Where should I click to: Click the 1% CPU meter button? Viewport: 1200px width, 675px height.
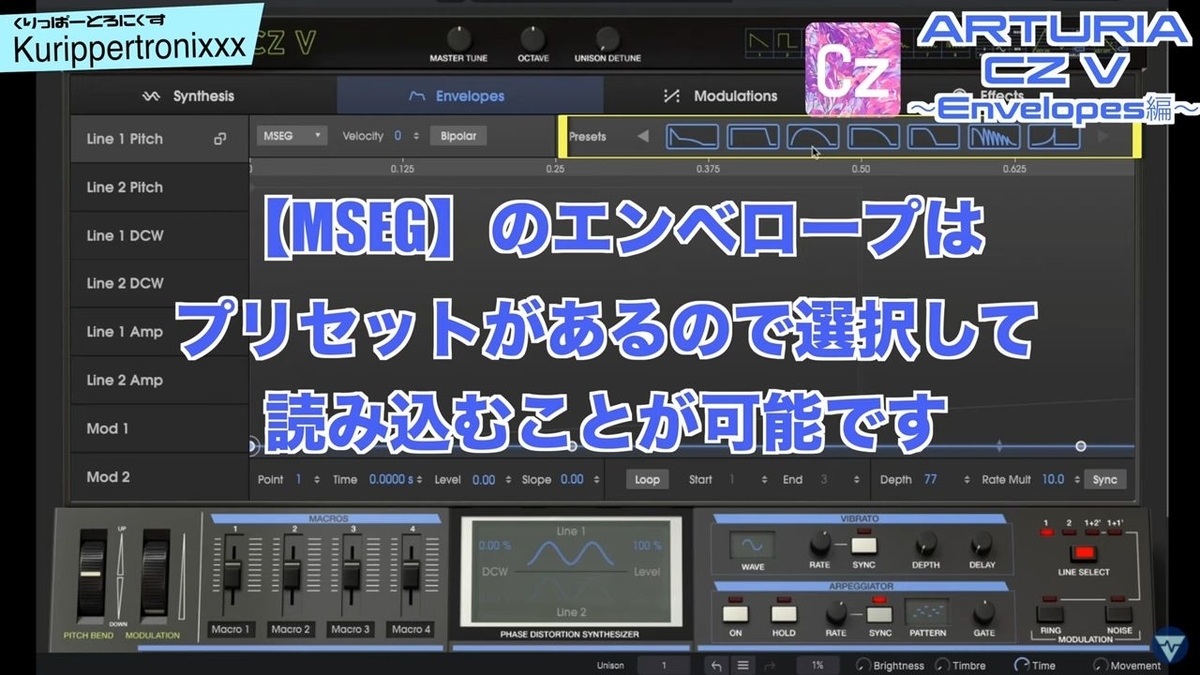pyautogui.click(x=818, y=665)
